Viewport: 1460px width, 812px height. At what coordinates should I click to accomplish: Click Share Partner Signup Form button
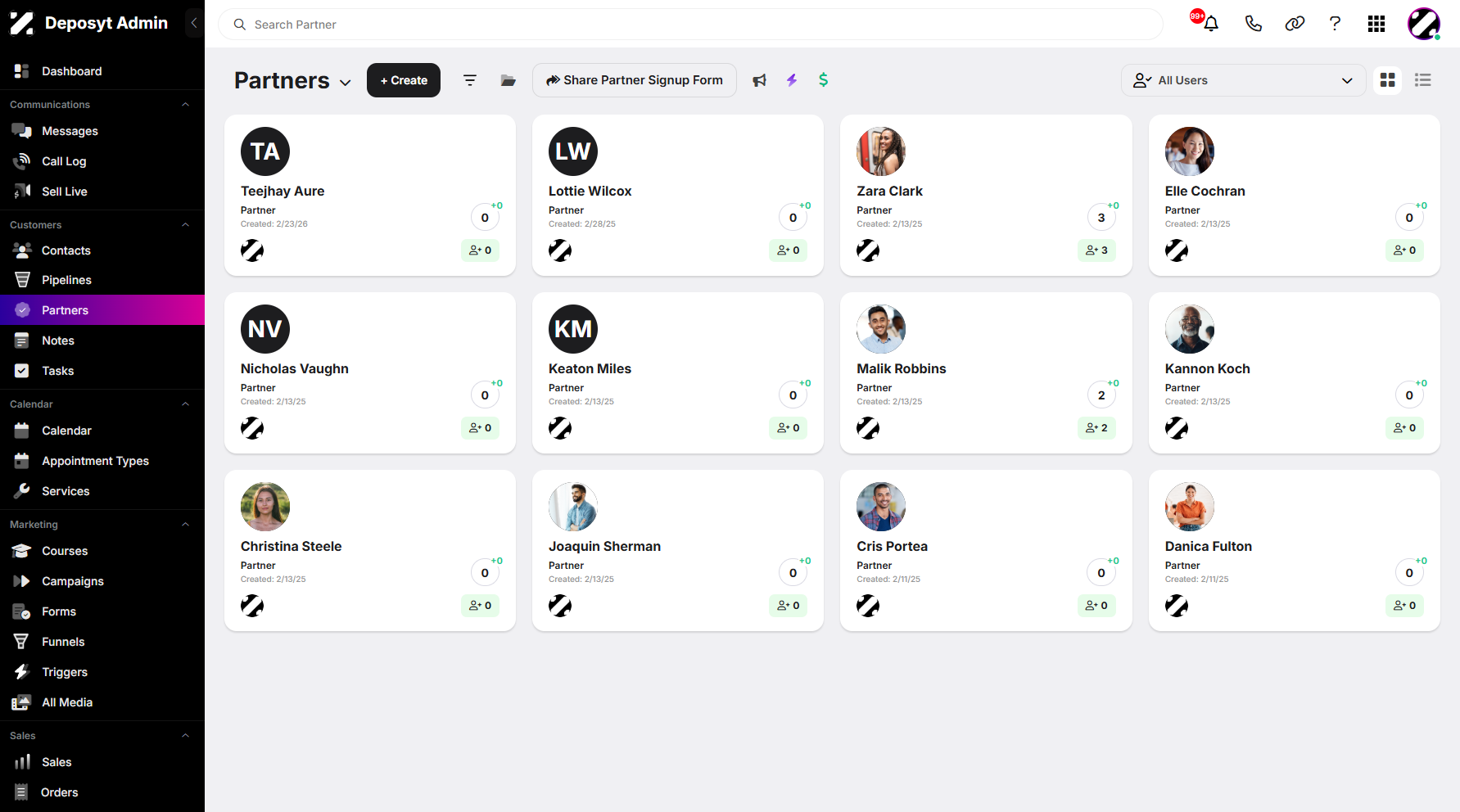click(635, 80)
